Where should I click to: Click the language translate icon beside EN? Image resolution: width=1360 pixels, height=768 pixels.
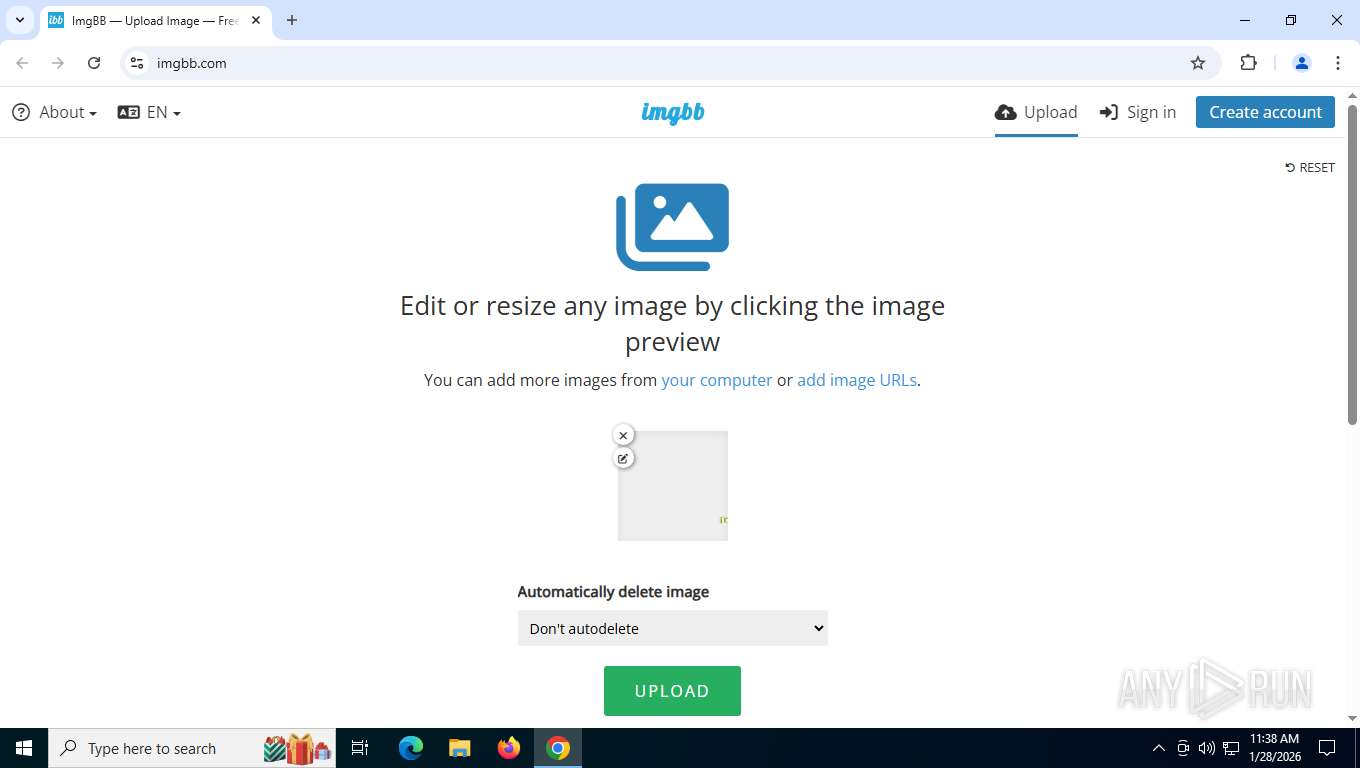click(128, 112)
